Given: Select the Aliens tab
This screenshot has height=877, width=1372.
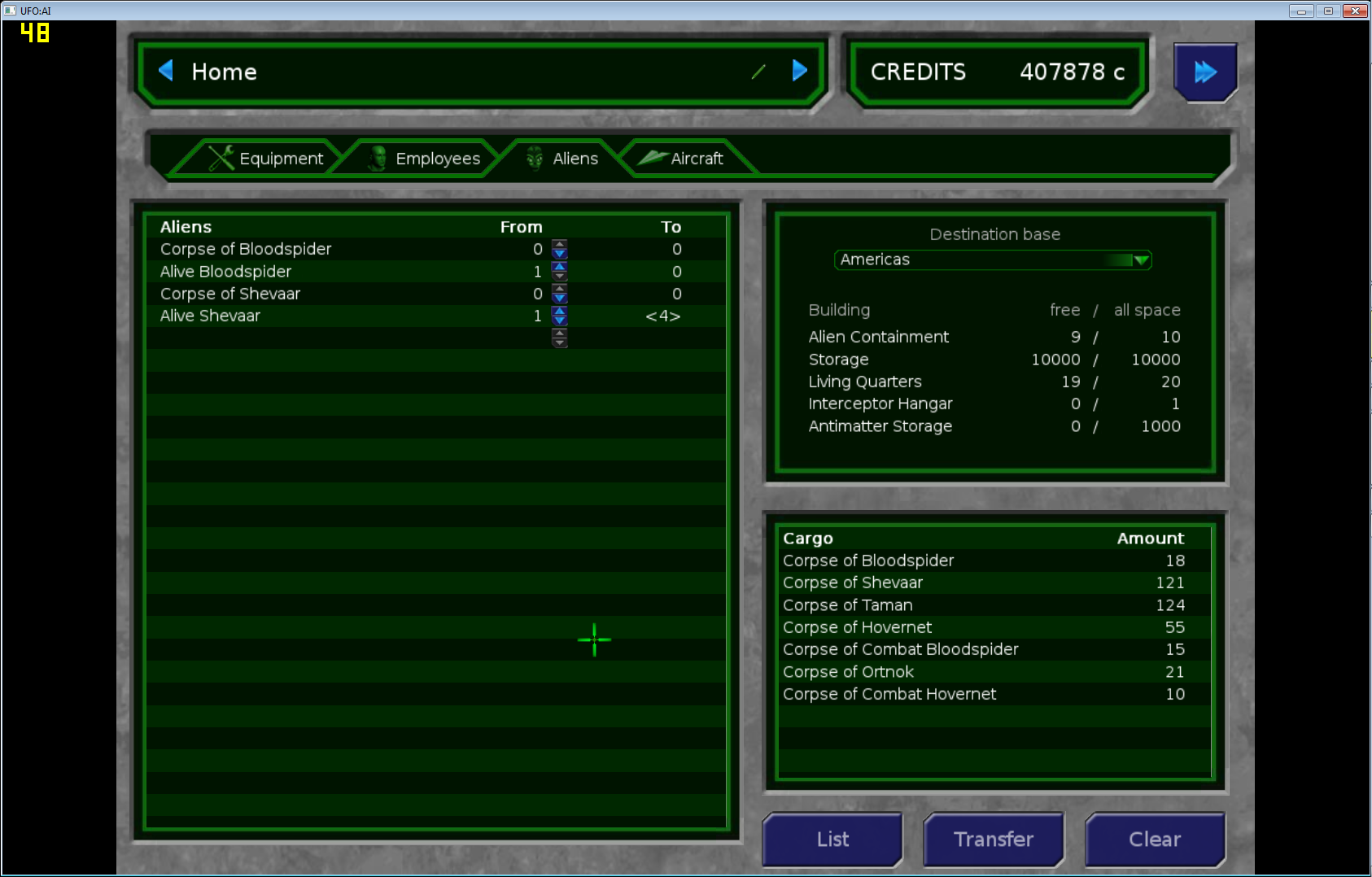Looking at the screenshot, I should [x=561, y=158].
